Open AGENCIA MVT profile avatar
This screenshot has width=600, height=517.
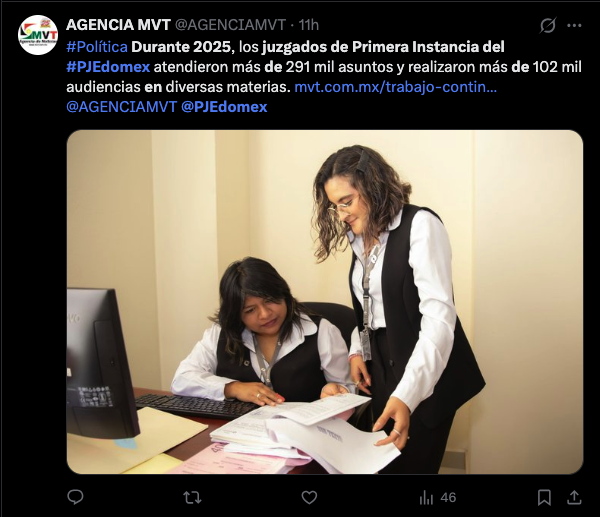click(x=38, y=35)
